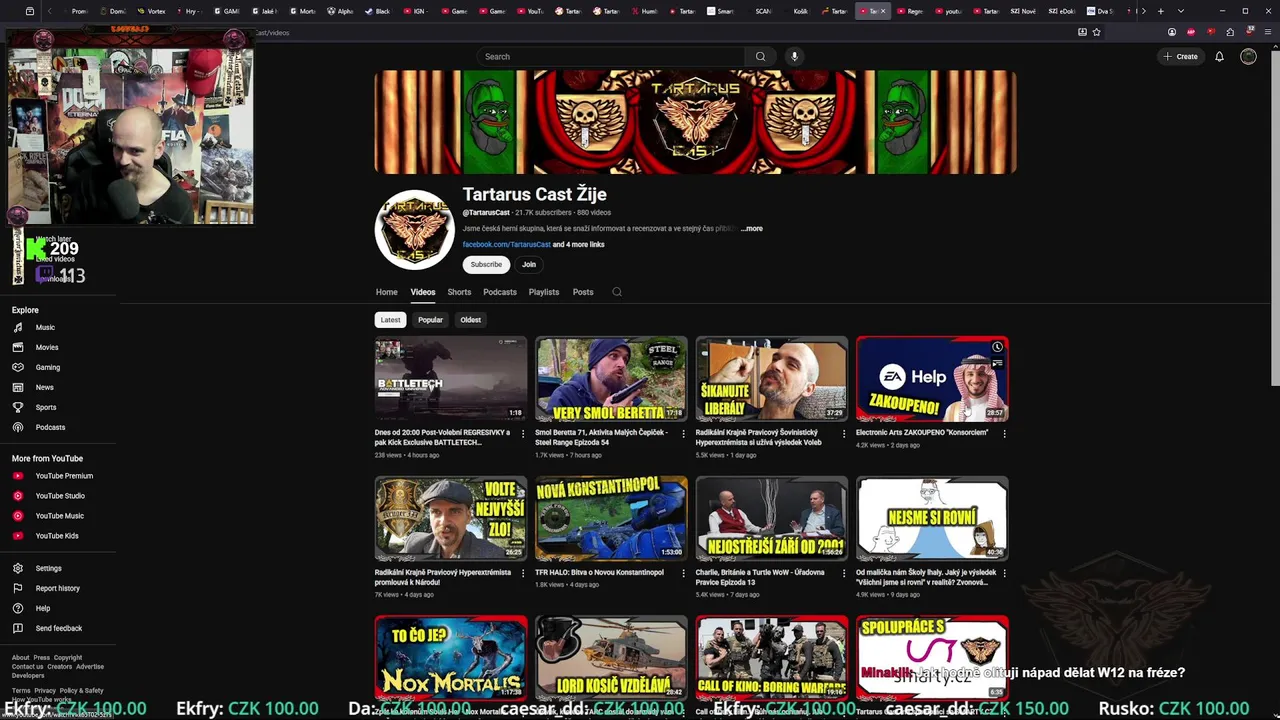The height and width of the screenshot is (720, 1280).
Task: Subscribe to Tartarus Cast channel
Action: pos(486,264)
